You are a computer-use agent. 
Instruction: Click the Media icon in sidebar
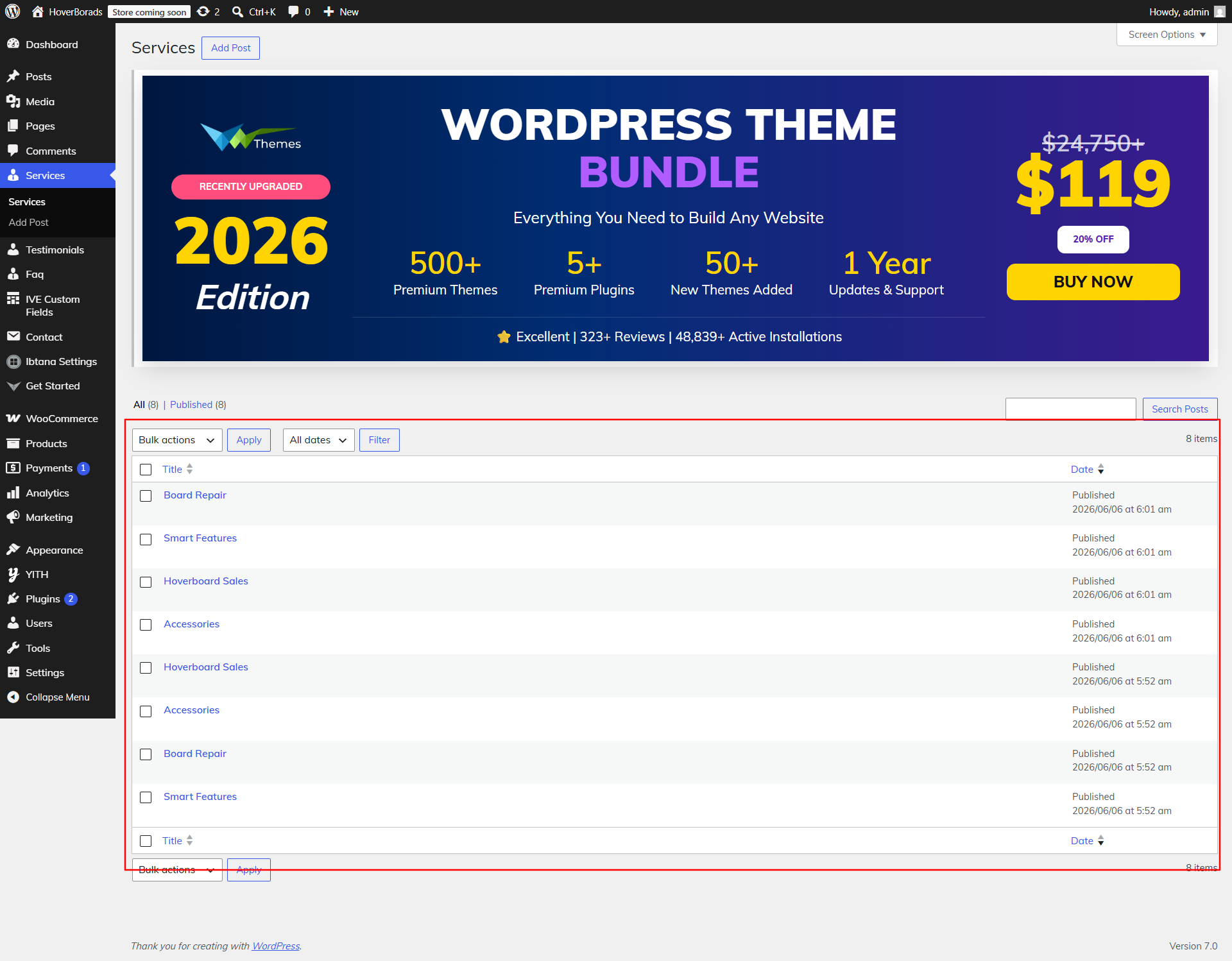[x=13, y=101]
